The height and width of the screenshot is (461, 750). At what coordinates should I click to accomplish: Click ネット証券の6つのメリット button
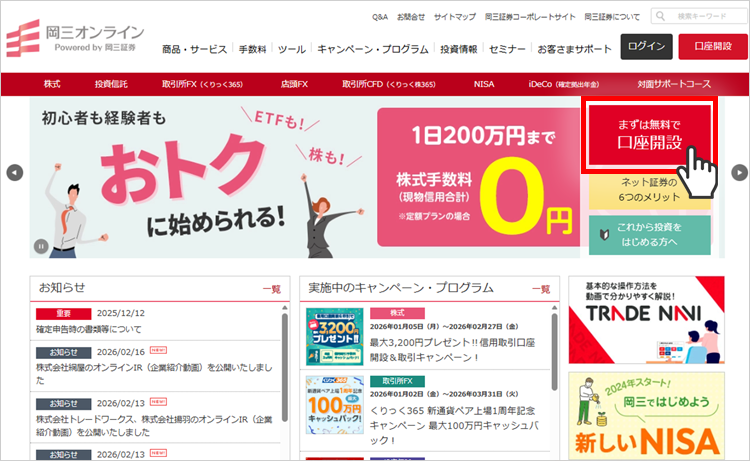649,190
